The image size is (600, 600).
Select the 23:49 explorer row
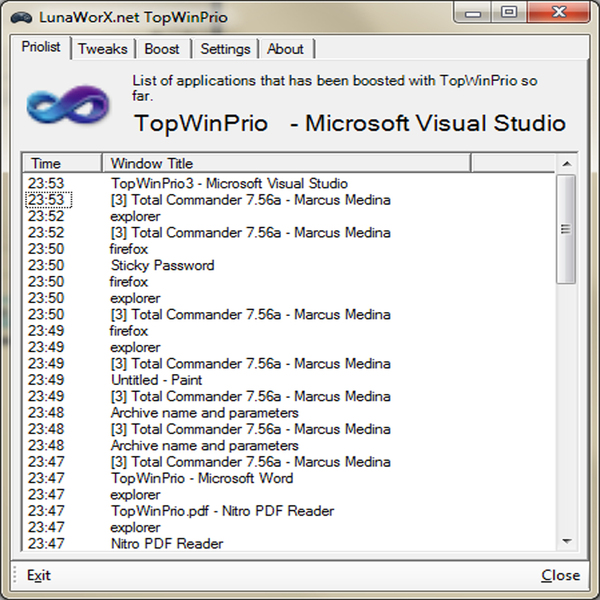point(289,347)
